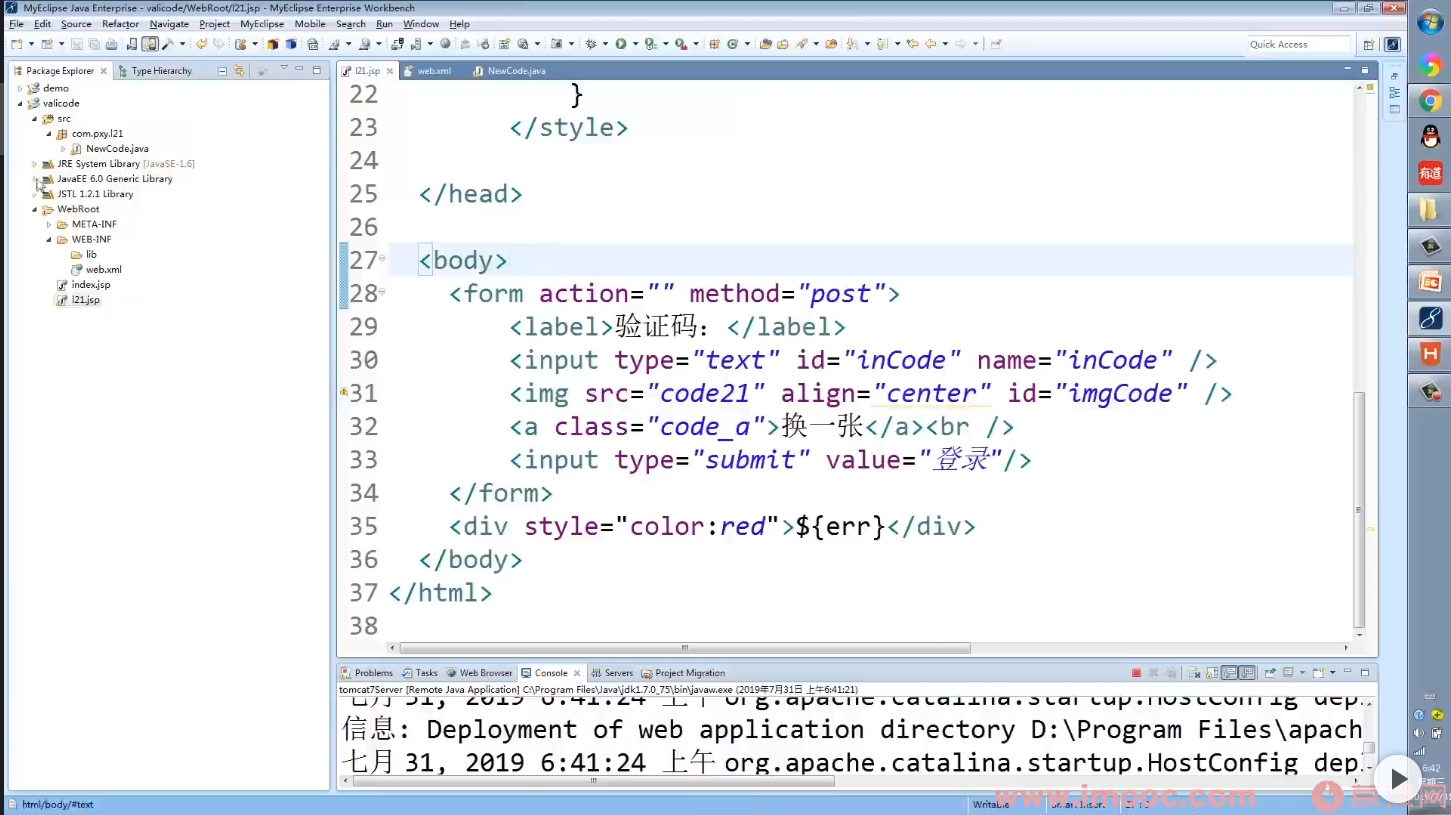Click the Windows Start orb
1451x815 pixels.
1429,23
